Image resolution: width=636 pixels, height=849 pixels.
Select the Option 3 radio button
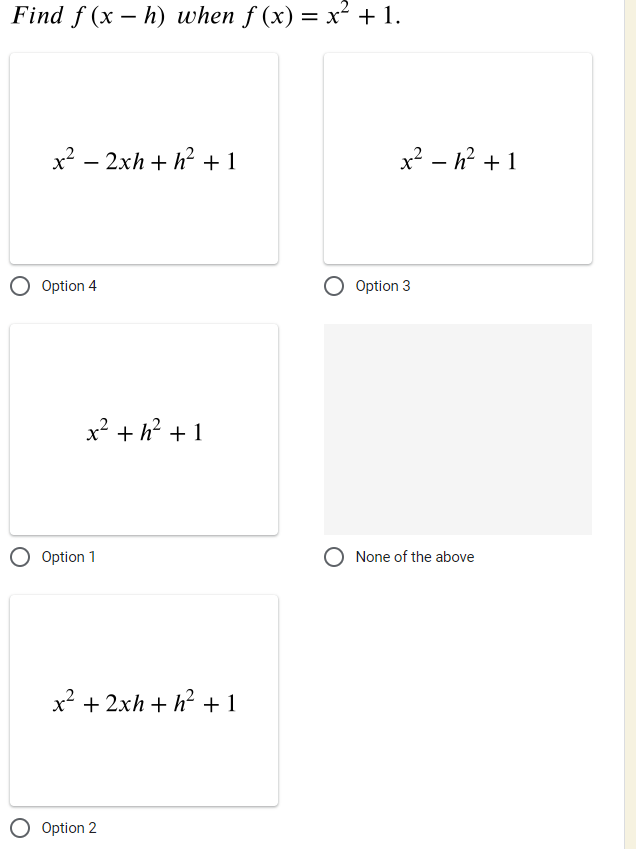pos(334,286)
